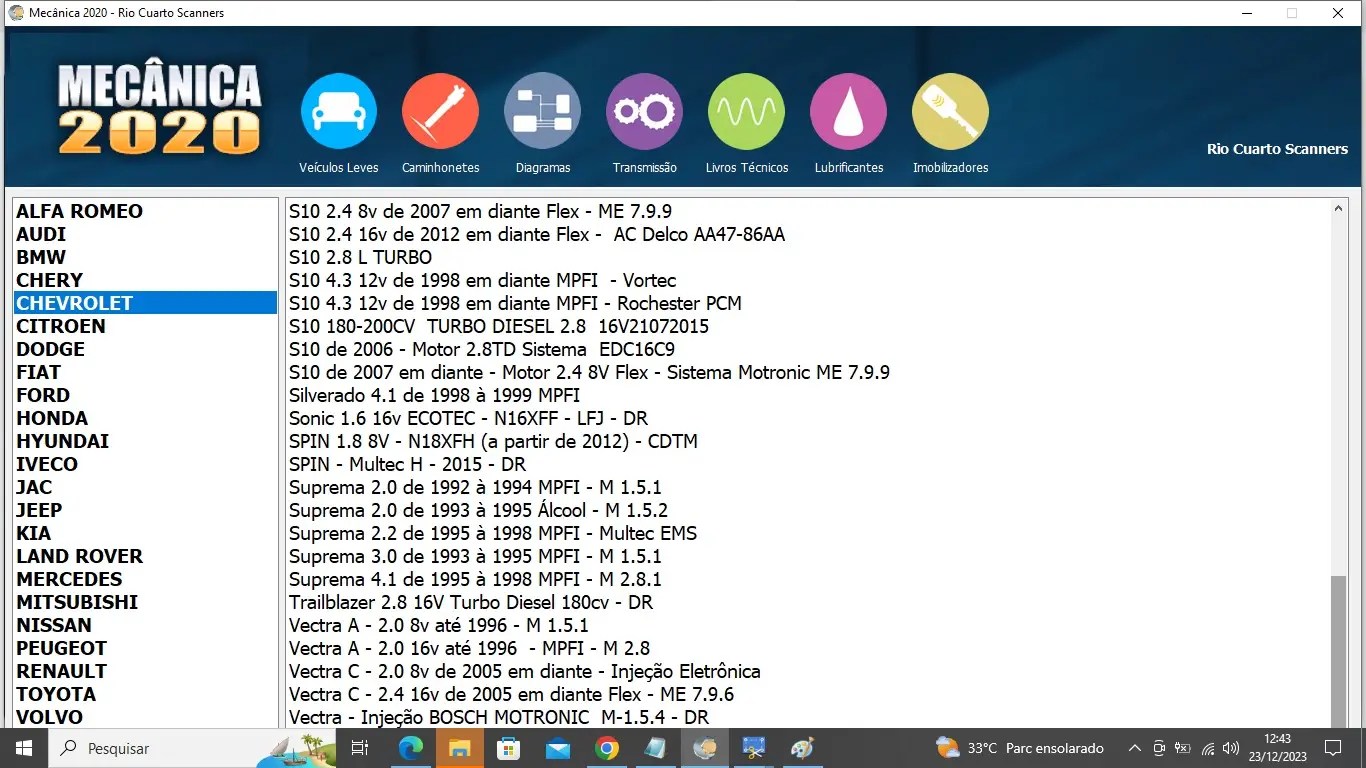Viewport: 1366px width, 768px height.
Task: Open S10 2.4 16v AC Delco AA47-86AA entry
Action: click(x=537, y=234)
